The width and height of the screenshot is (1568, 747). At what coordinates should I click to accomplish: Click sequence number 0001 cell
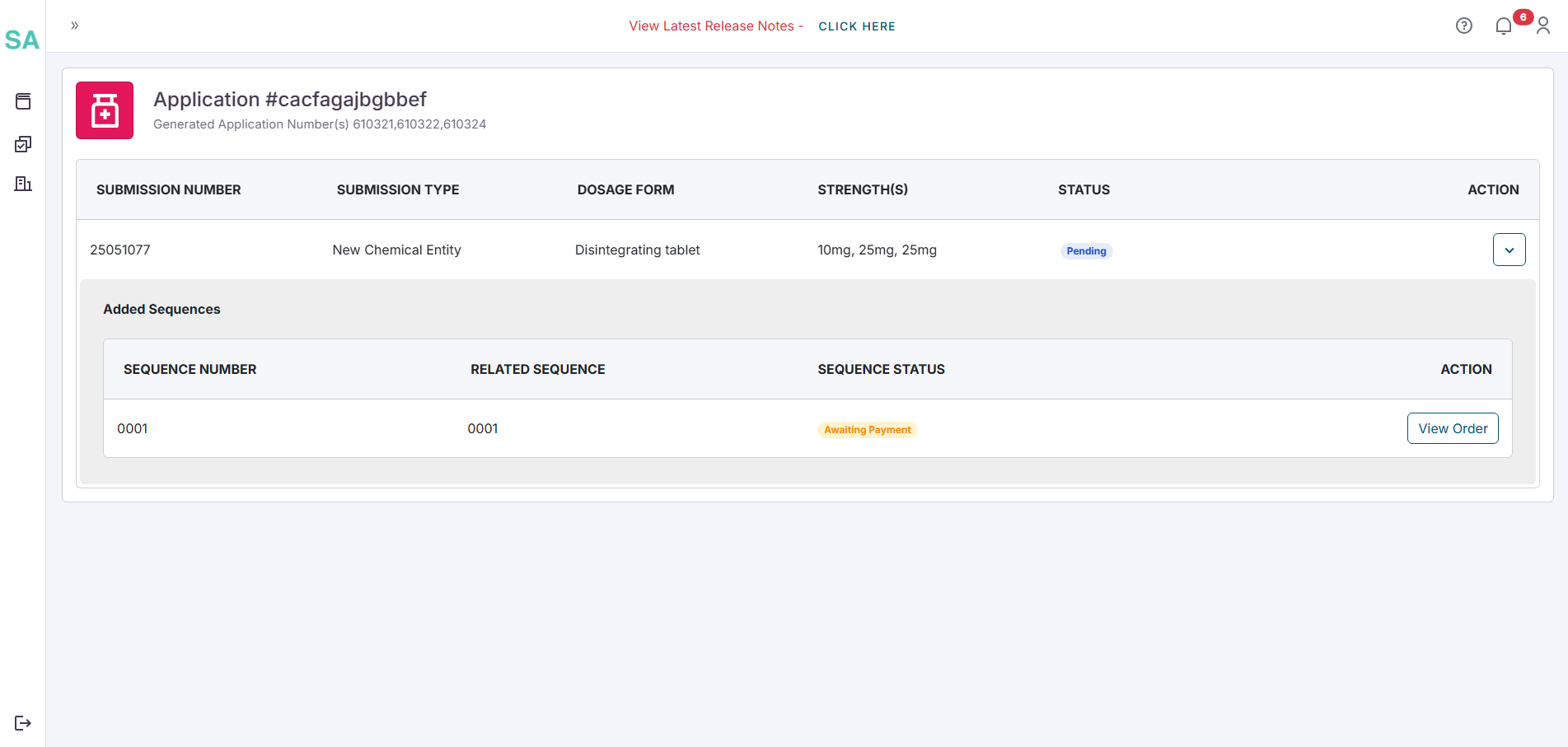coord(132,428)
